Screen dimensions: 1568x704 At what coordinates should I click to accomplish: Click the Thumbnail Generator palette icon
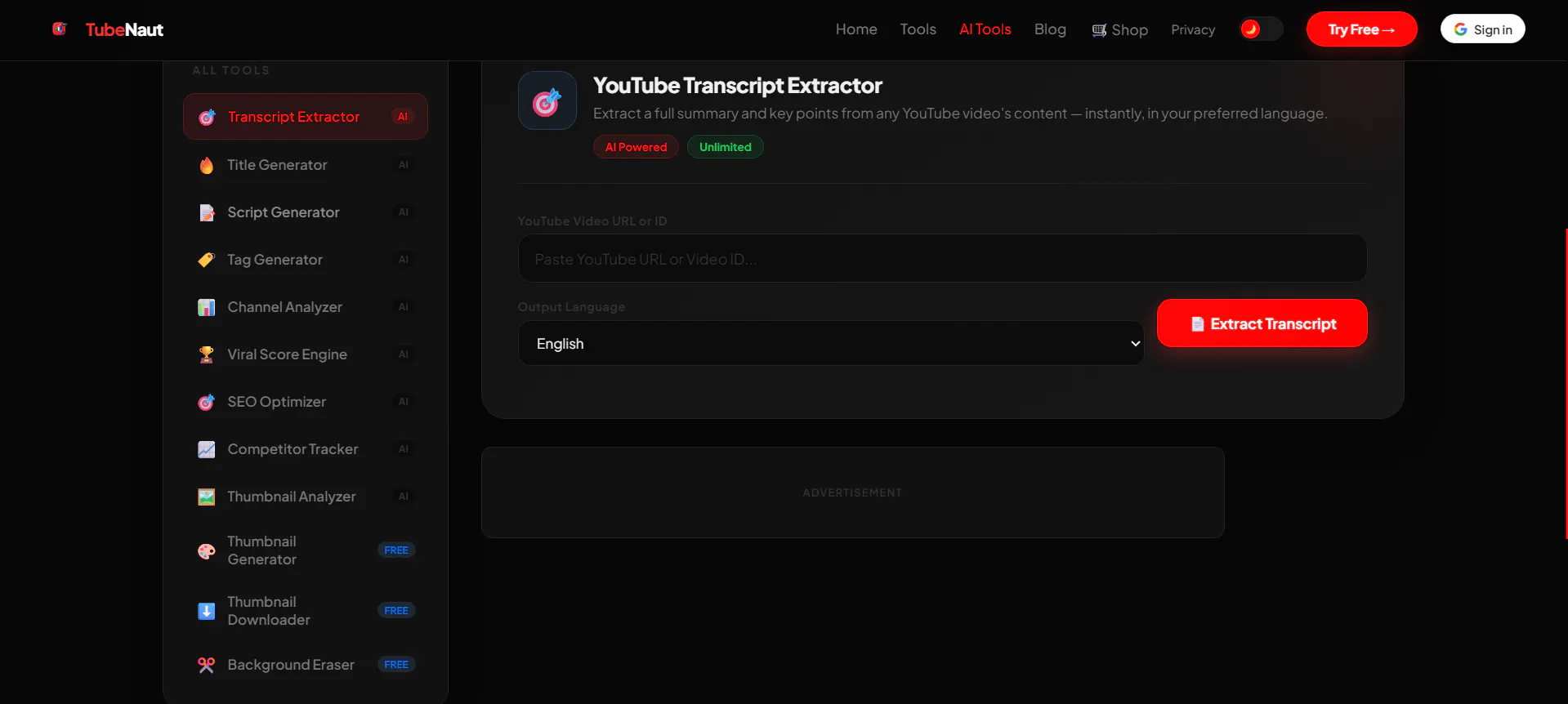click(207, 550)
